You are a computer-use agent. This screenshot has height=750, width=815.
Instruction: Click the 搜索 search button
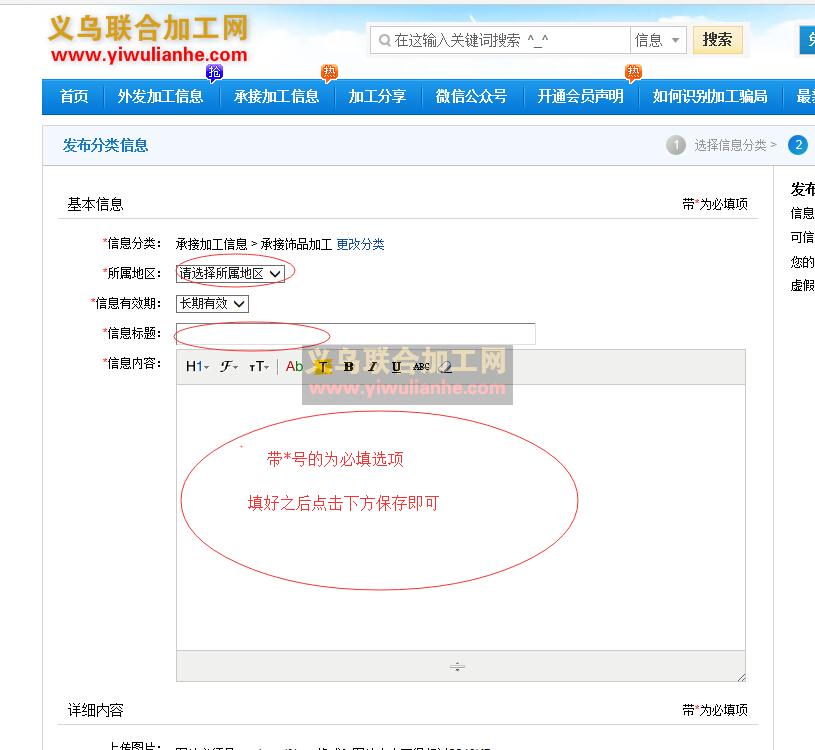click(x=717, y=40)
